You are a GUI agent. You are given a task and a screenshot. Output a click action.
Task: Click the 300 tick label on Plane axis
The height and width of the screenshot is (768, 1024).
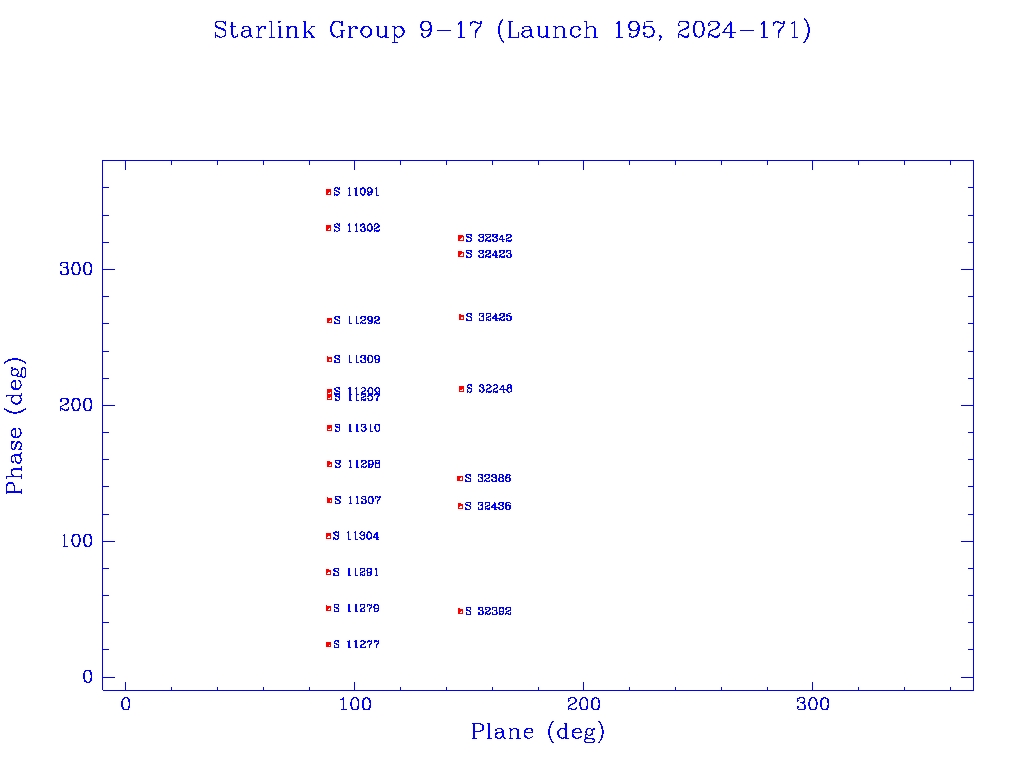click(x=812, y=704)
